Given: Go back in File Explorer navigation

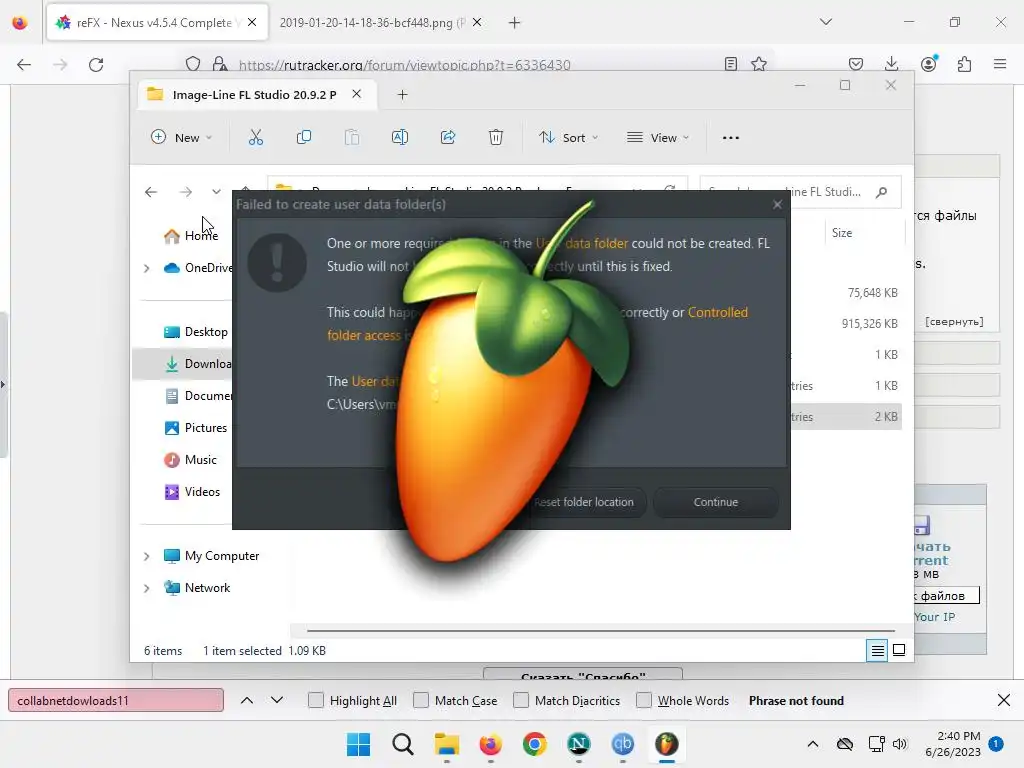Looking at the screenshot, I should click(x=151, y=192).
